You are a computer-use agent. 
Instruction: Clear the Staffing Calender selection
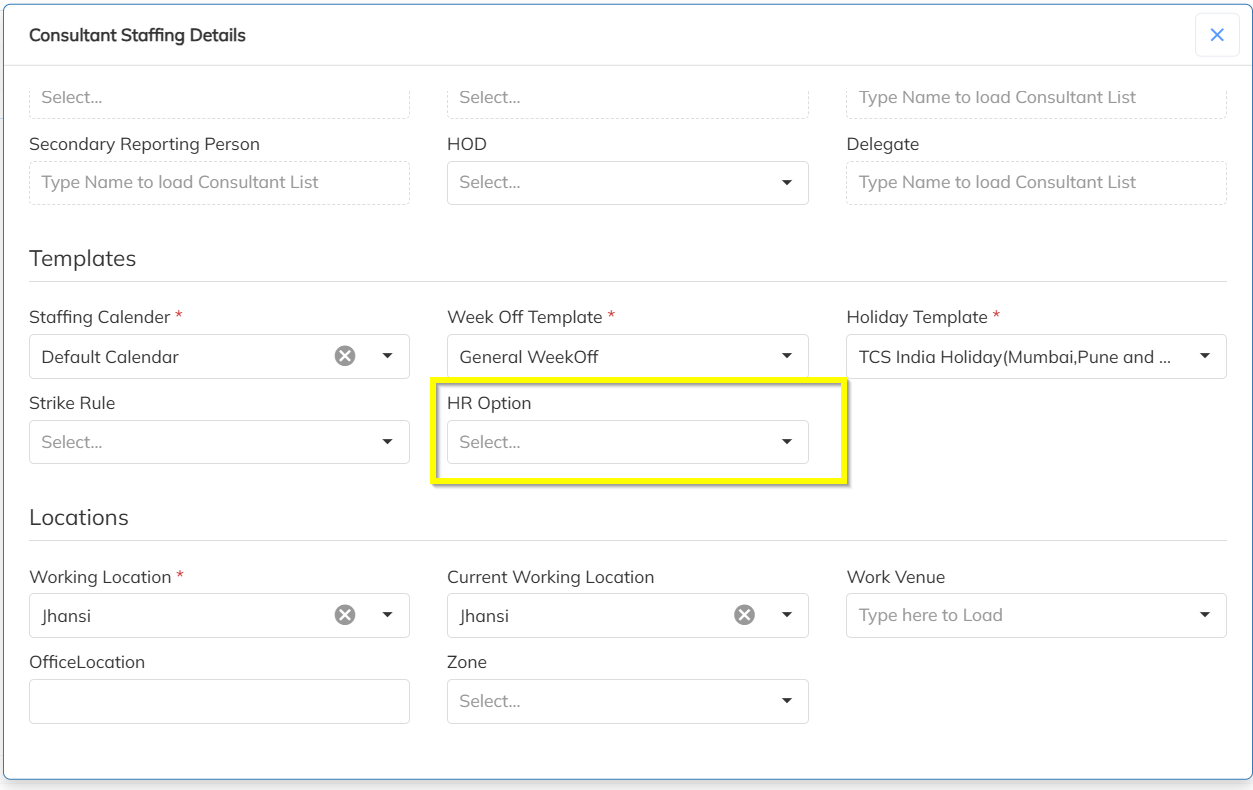tap(345, 356)
